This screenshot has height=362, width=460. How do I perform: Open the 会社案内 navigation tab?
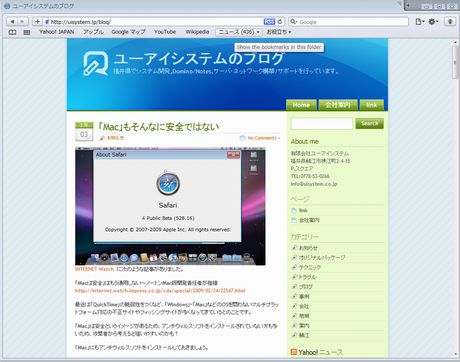[x=338, y=105]
